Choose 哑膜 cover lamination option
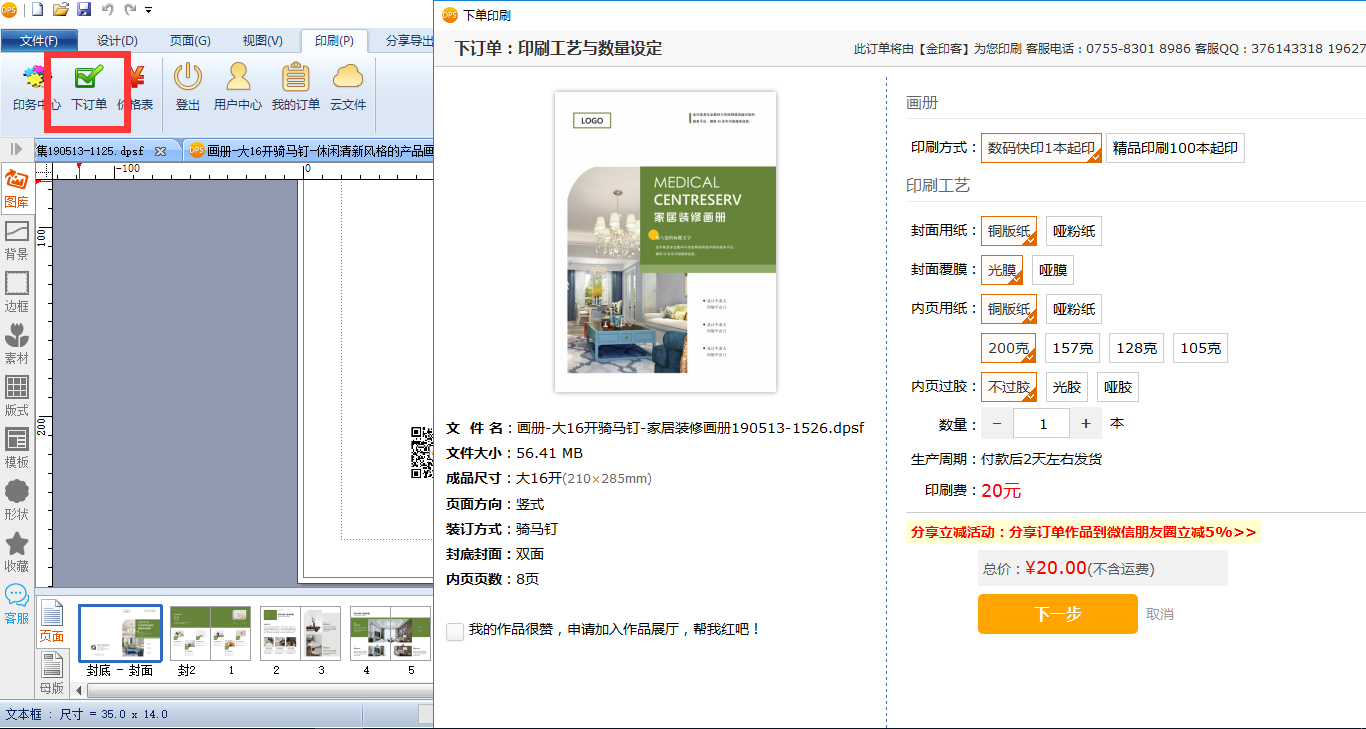 pyautogui.click(x=1053, y=270)
